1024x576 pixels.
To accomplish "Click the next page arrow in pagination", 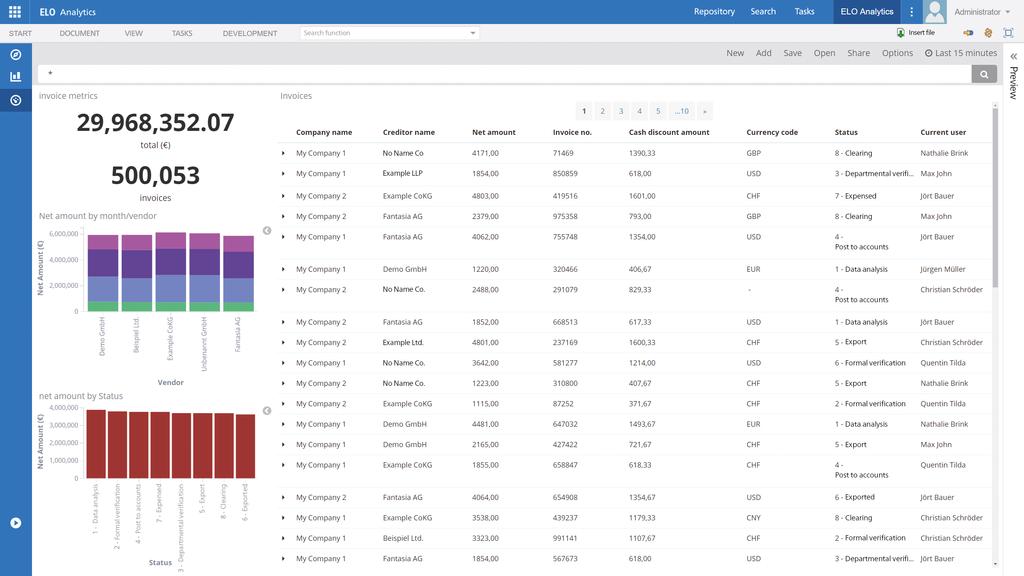I will click(x=705, y=111).
